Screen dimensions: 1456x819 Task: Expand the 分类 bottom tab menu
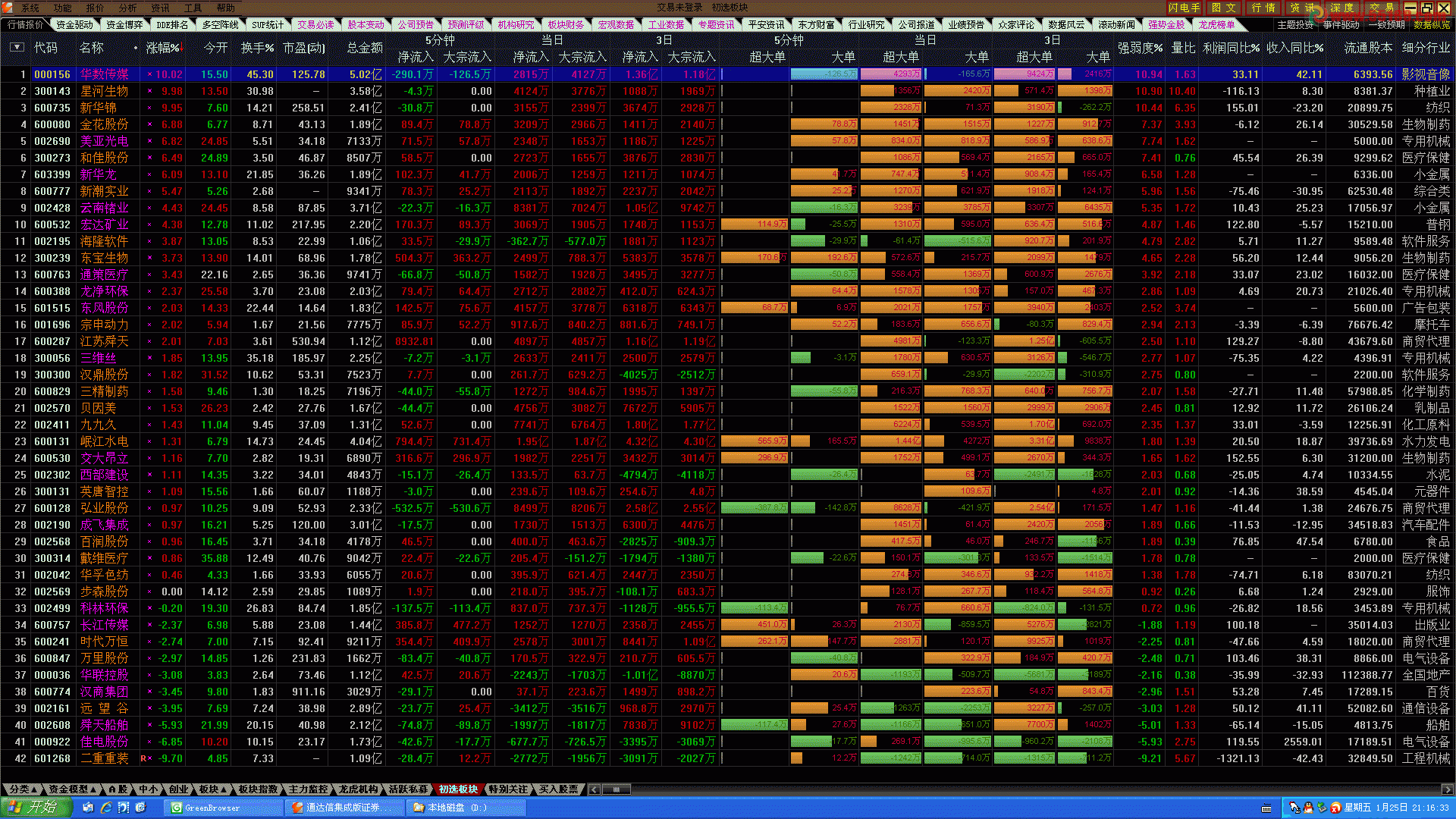tap(24, 789)
